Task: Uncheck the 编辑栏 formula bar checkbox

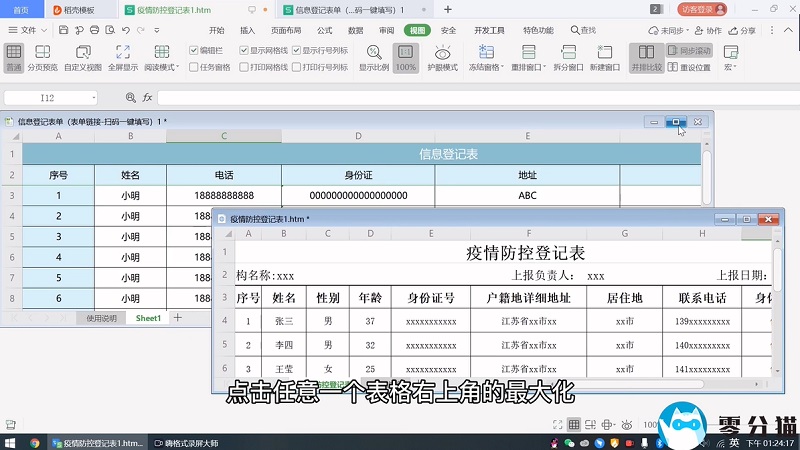Action: click(x=195, y=50)
